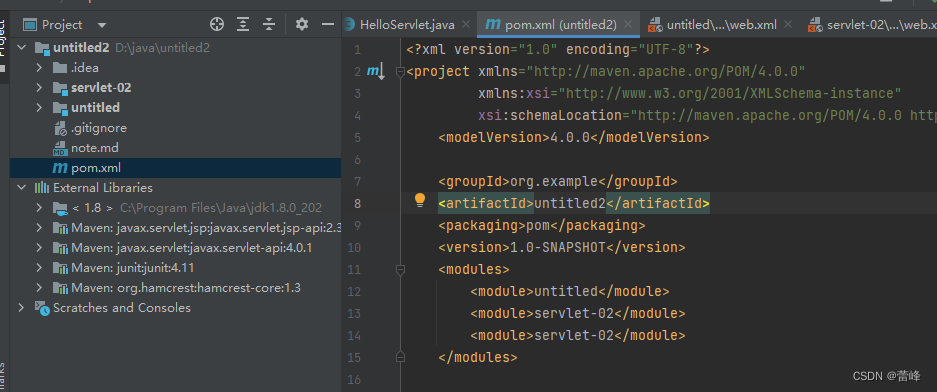
Task: Click the .gitignore file icon
Action: point(60,128)
